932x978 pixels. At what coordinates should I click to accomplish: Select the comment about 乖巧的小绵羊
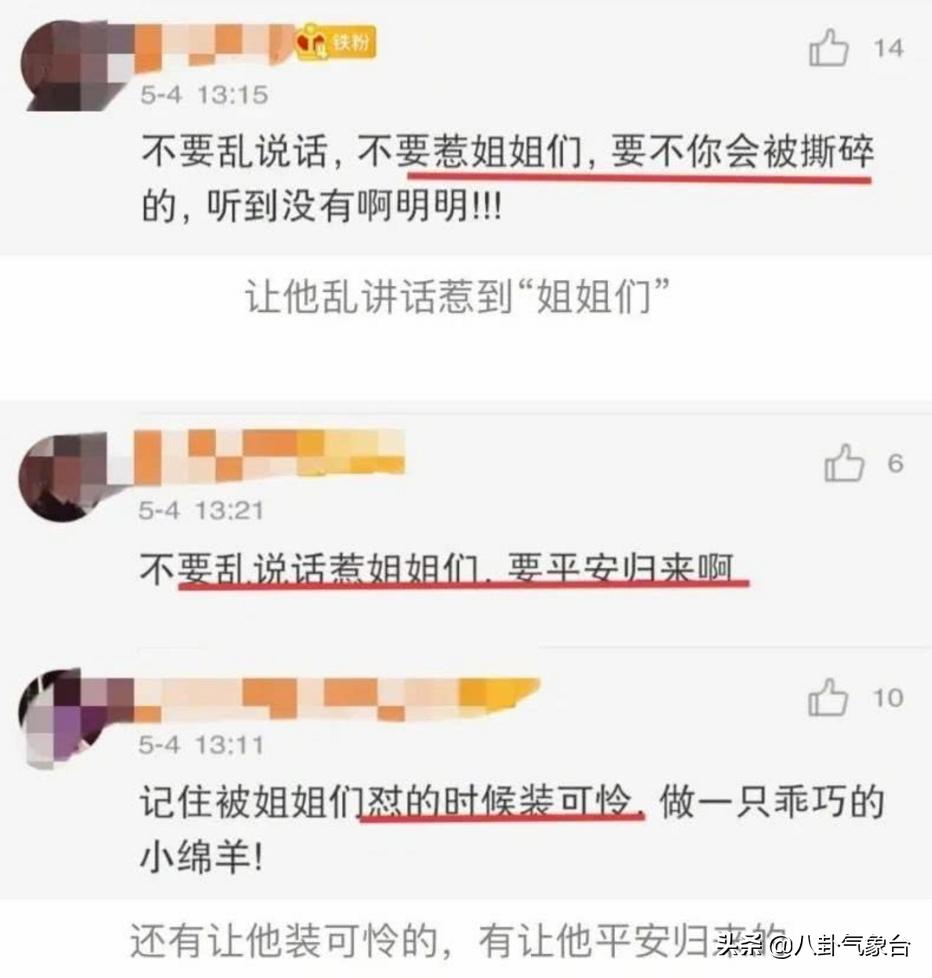[512, 830]
